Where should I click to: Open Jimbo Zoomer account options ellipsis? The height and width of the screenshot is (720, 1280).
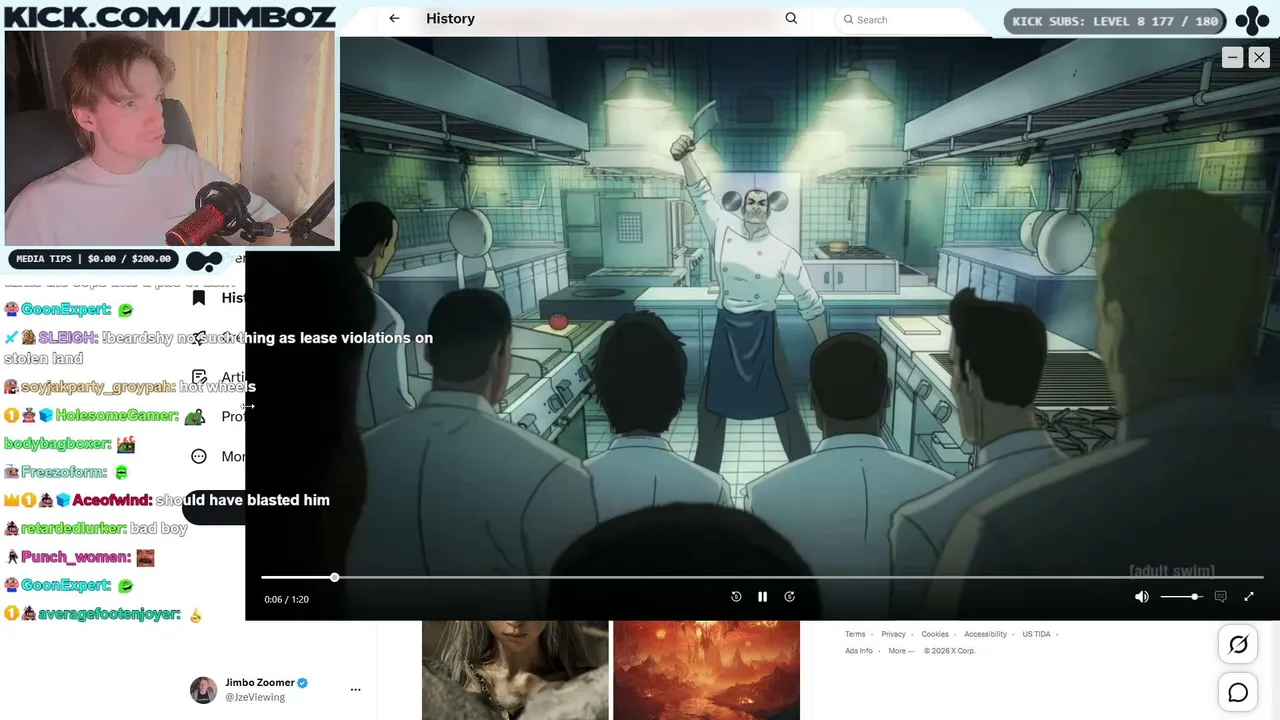(355, 690)
